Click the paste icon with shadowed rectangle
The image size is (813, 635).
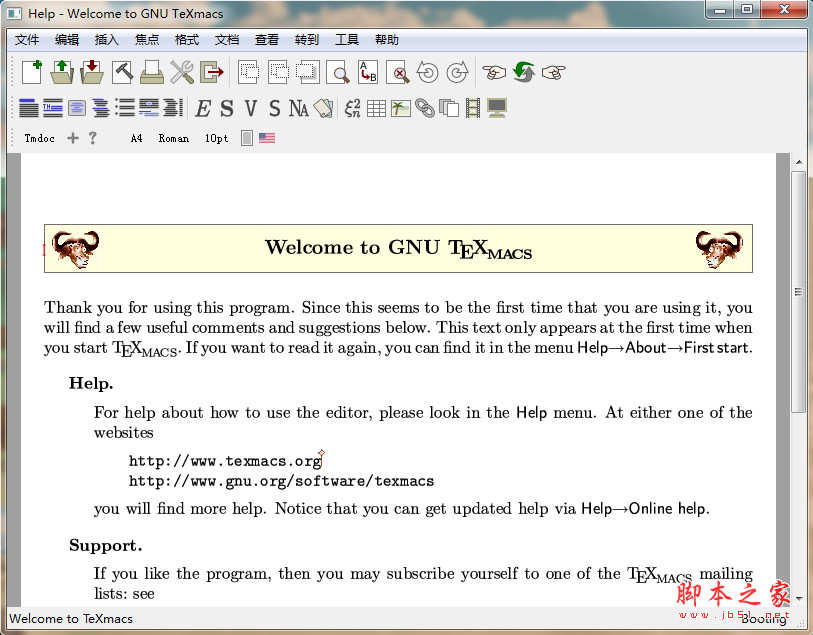pyautogui.click(x=308, y=72)
